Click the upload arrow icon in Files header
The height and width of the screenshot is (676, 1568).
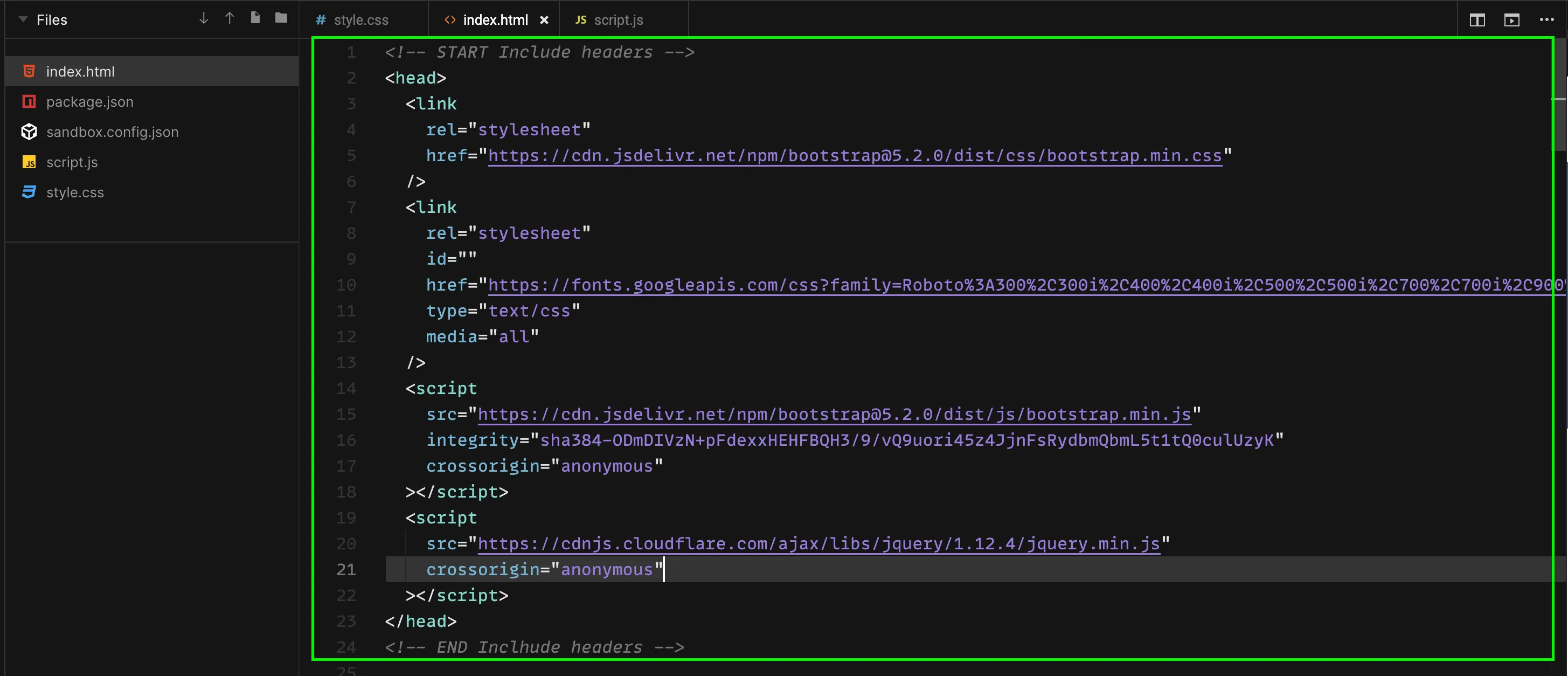coord(230,19)
